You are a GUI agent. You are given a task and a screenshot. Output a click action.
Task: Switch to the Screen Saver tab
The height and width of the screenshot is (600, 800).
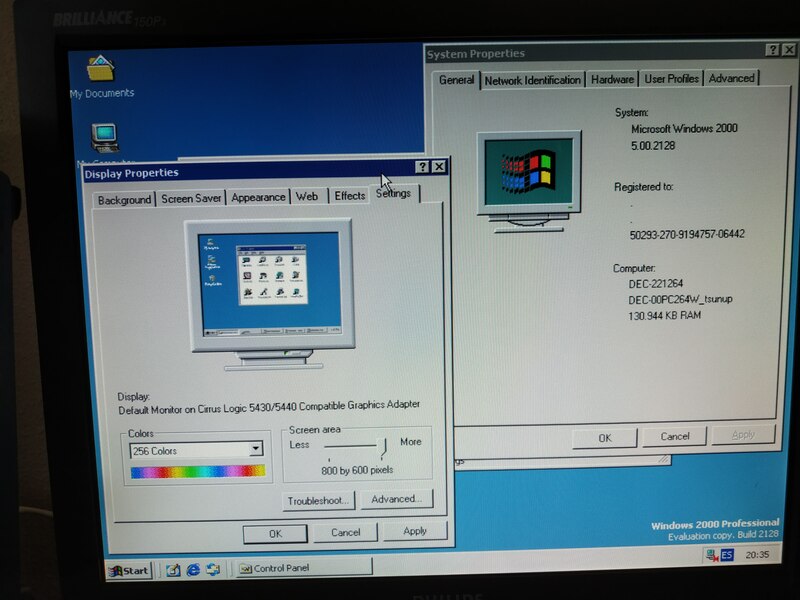[191, 198]
